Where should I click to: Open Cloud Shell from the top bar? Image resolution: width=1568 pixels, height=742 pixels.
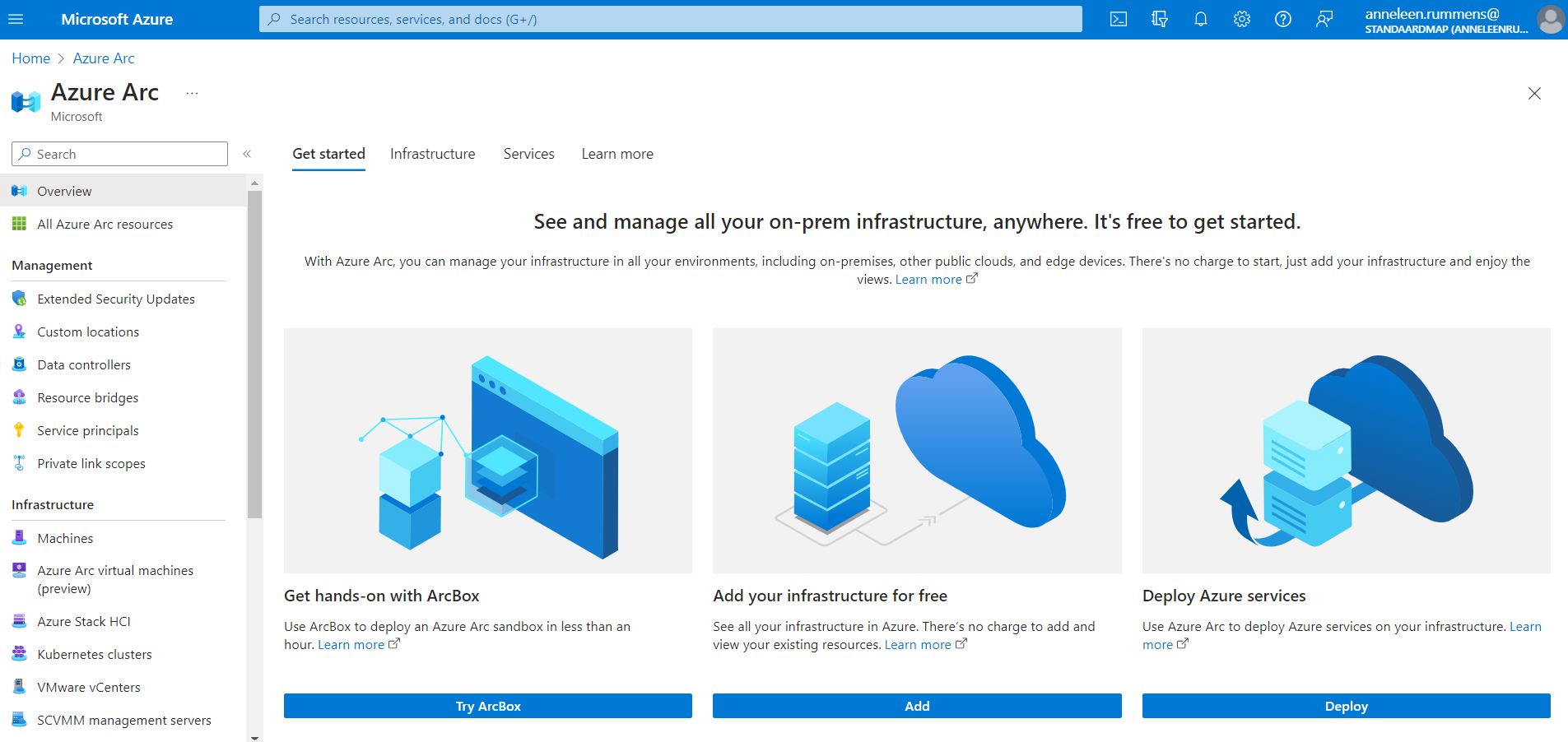[1119, 19]
